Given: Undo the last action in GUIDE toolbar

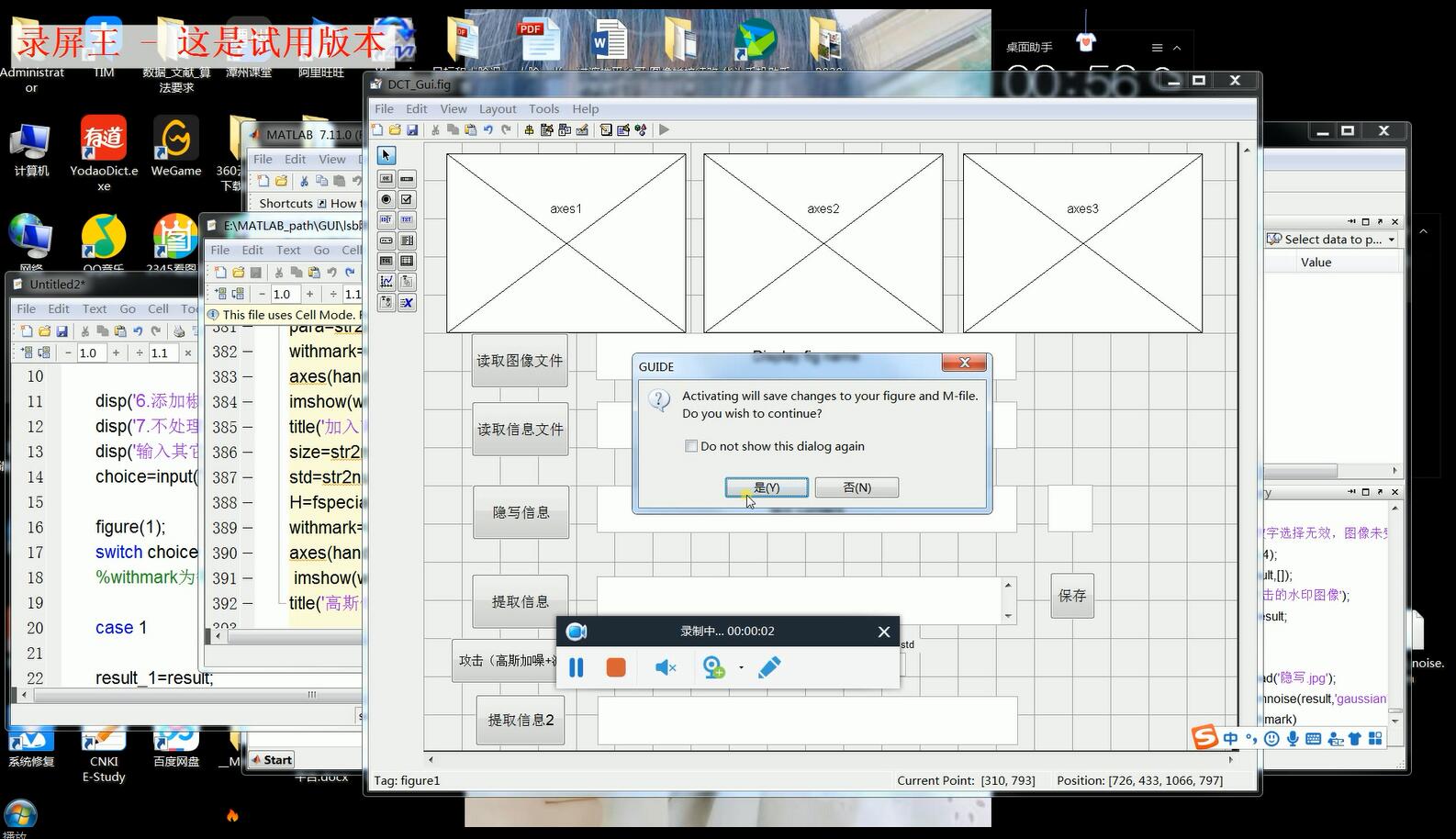Looking at the screenshot, I should click(x=488, y=129).
